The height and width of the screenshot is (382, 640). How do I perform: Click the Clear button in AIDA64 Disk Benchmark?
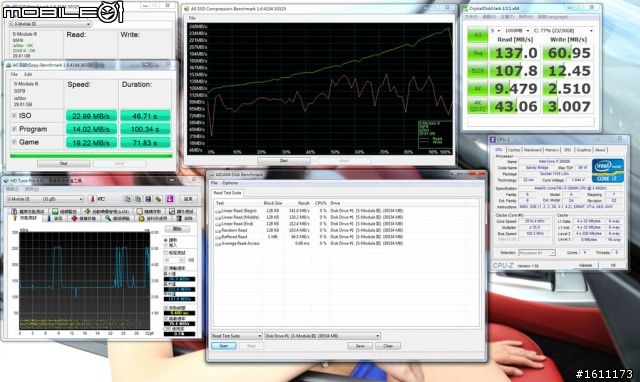[x=388, y=346]
